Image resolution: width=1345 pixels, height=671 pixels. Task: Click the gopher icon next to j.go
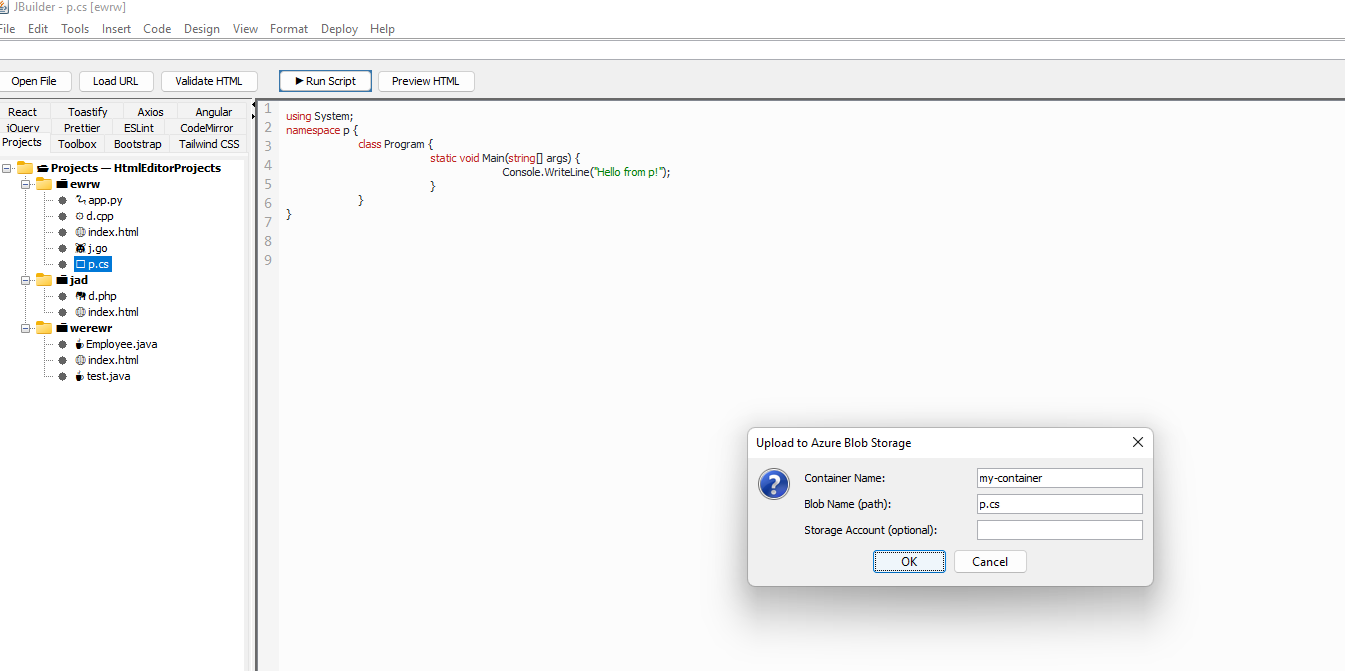[81, 248]
